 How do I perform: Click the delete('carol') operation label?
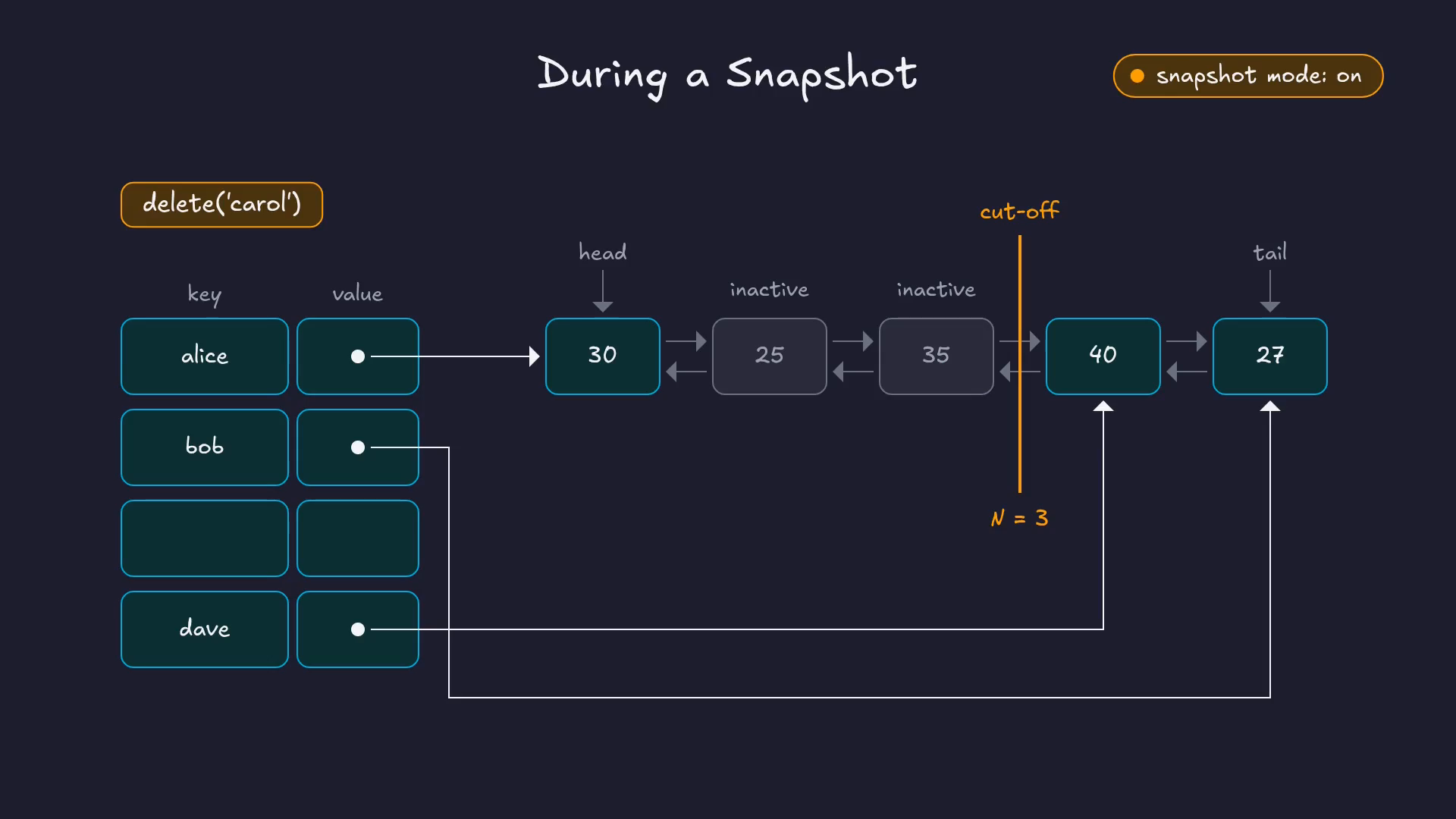[x=221, y=205]
